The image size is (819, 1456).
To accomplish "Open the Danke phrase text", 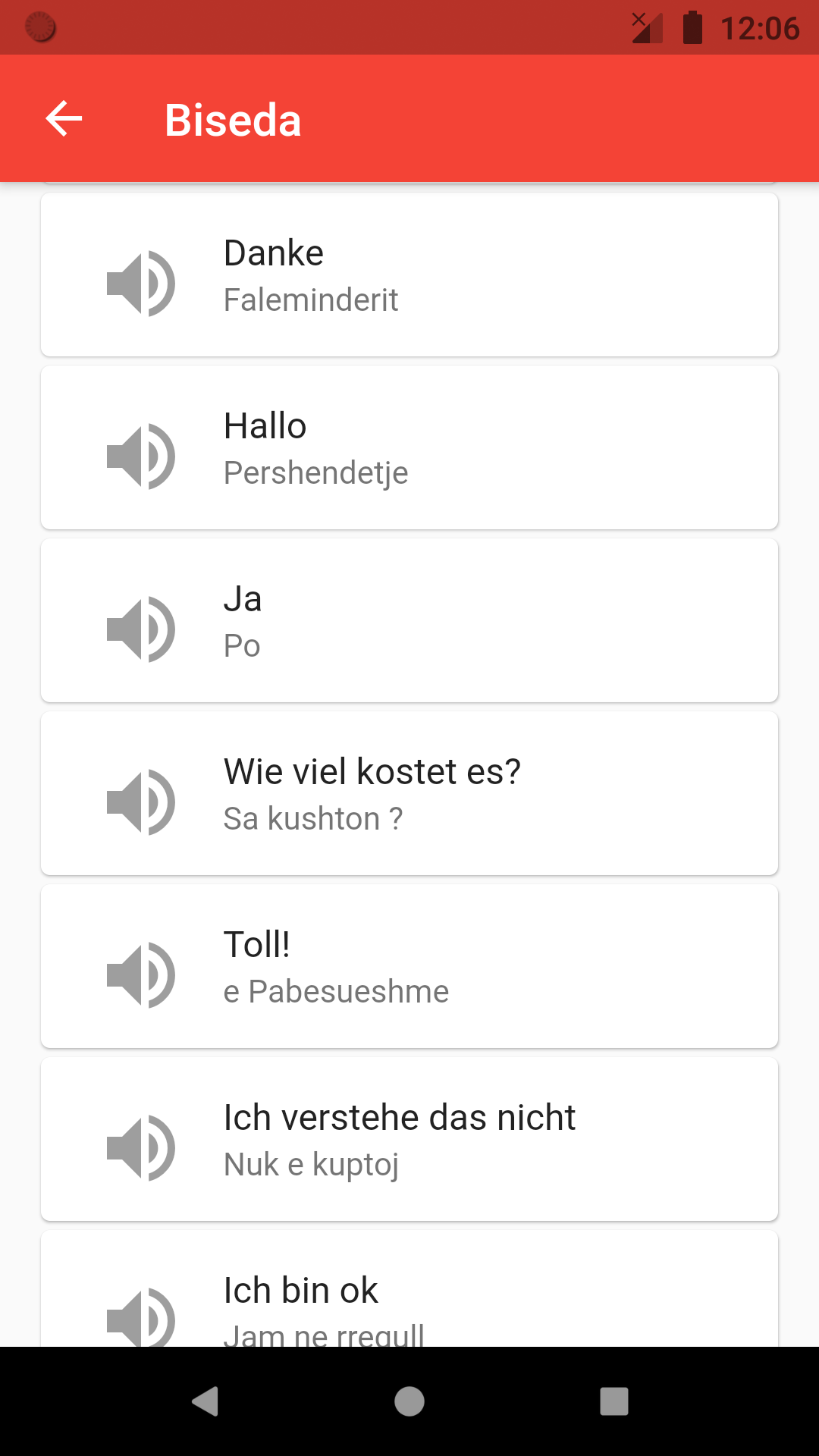I will 274,253.
